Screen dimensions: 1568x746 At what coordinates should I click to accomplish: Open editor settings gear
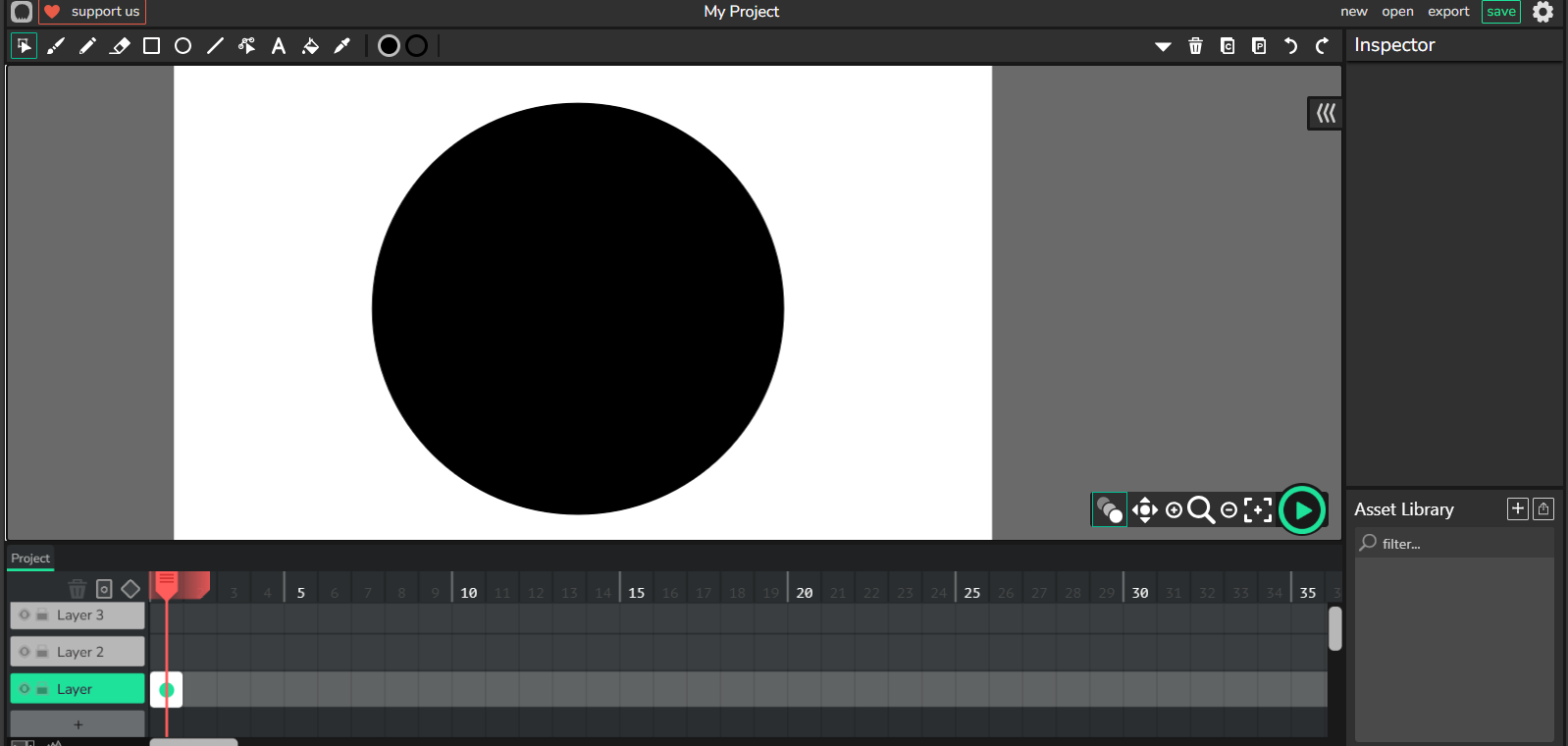pos(1543,12)
